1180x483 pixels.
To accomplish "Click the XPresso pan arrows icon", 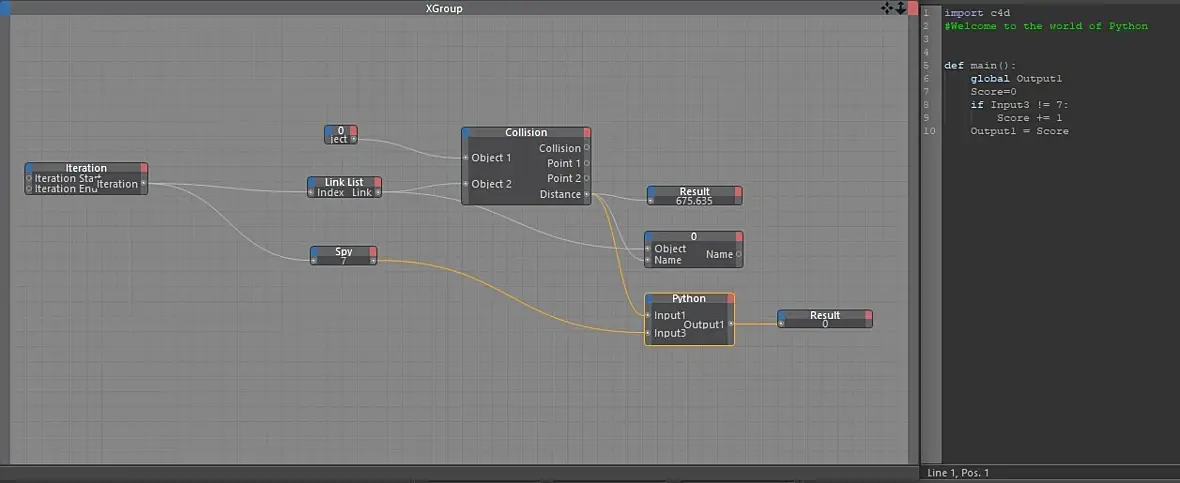I will tap(887, 8).
